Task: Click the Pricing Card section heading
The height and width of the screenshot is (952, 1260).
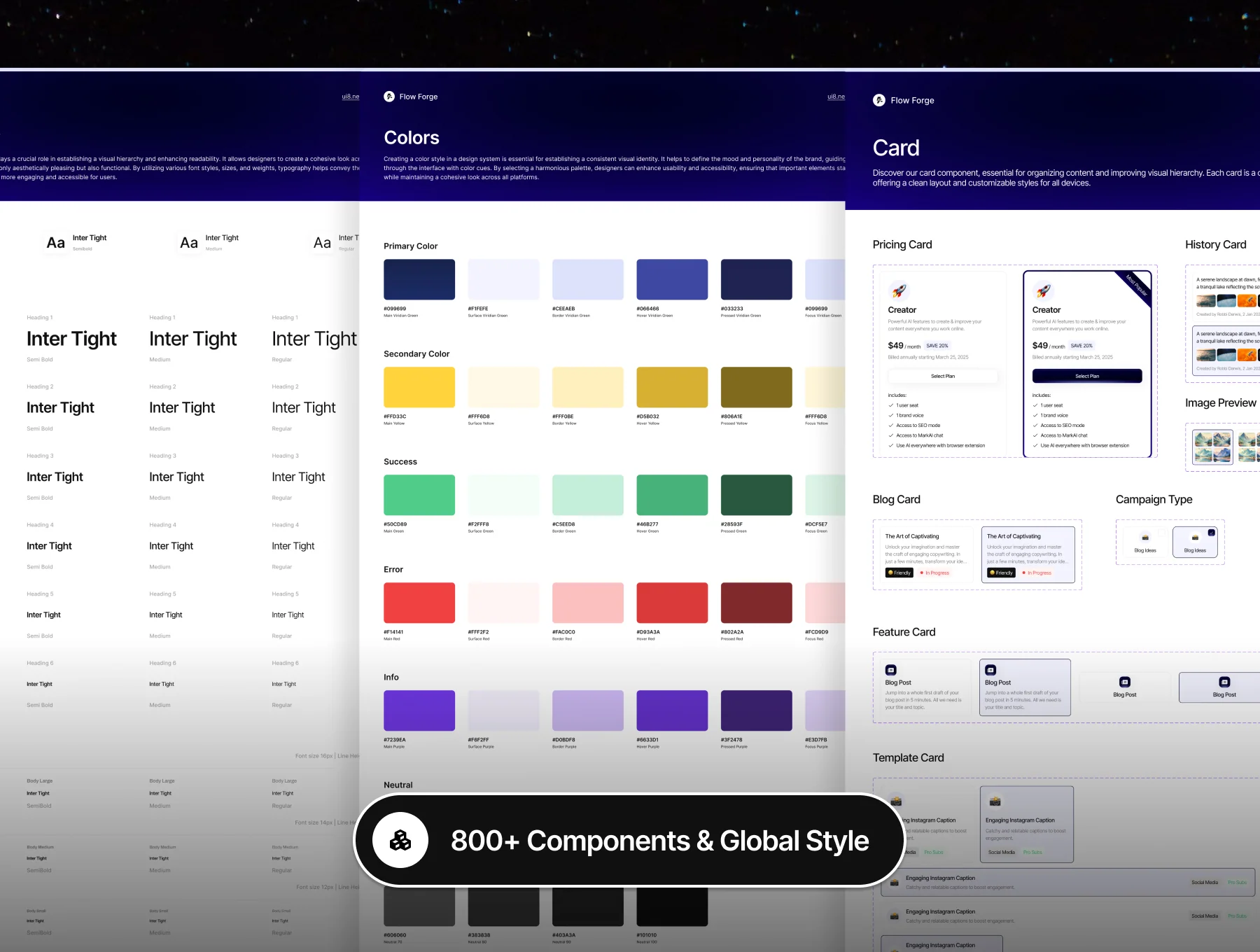Action: tap(902, 244)
